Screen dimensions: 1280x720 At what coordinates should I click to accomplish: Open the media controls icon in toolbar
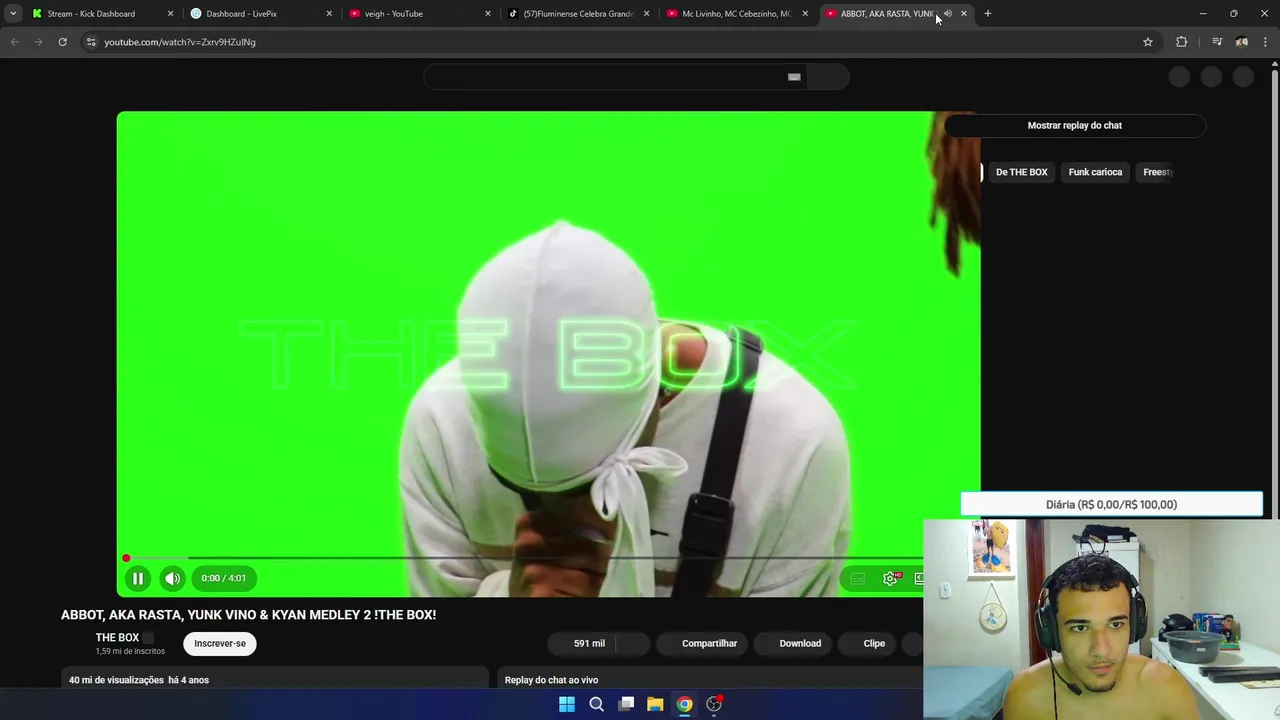click(1217, 42)
